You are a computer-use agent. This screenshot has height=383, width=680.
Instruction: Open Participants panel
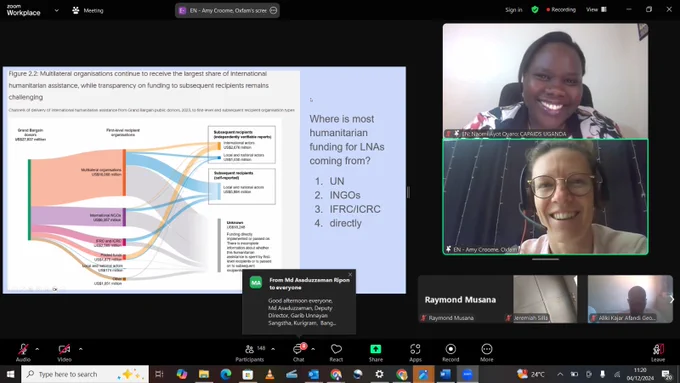(250, 352)
